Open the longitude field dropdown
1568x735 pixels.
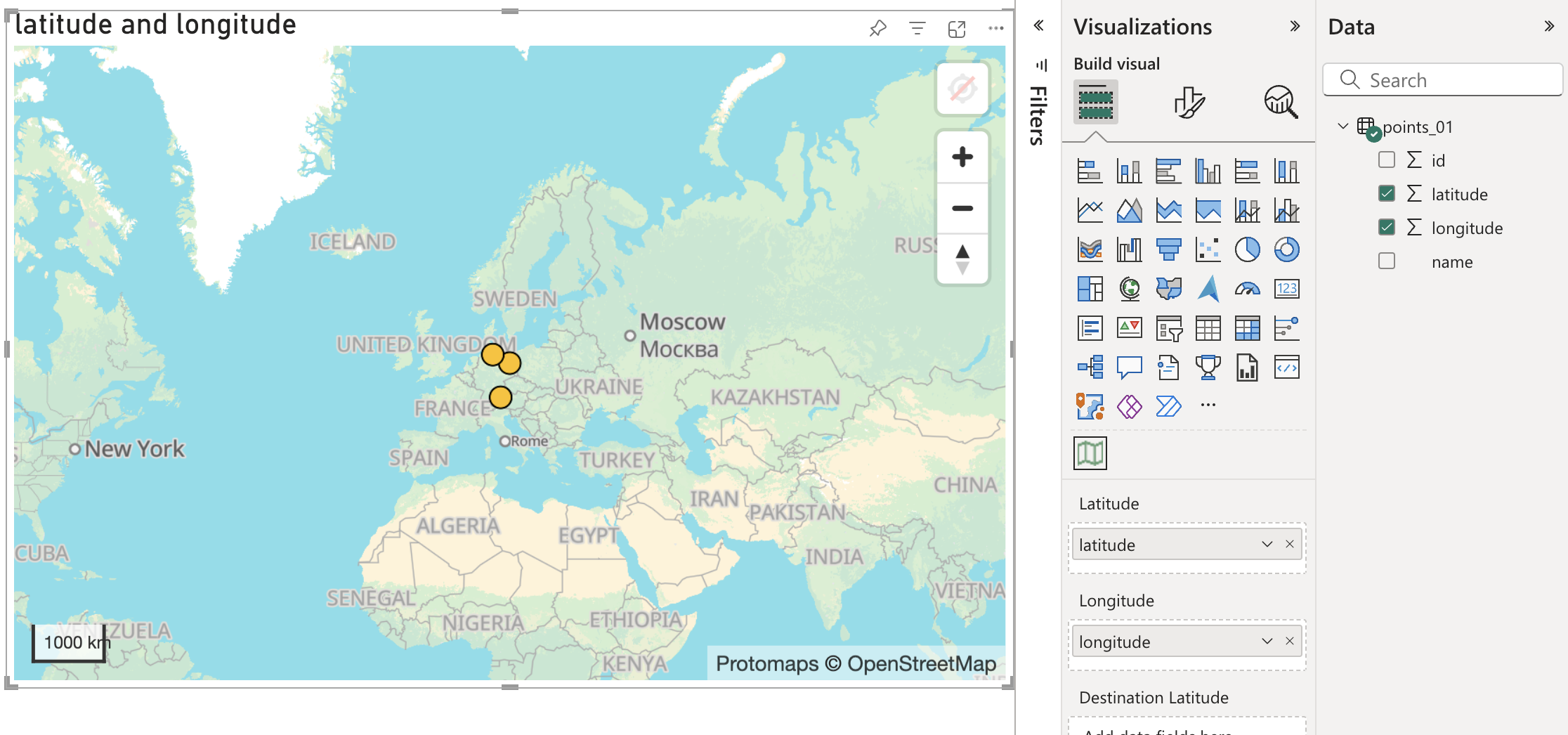pyautogui.click(x=1267, y=641)
